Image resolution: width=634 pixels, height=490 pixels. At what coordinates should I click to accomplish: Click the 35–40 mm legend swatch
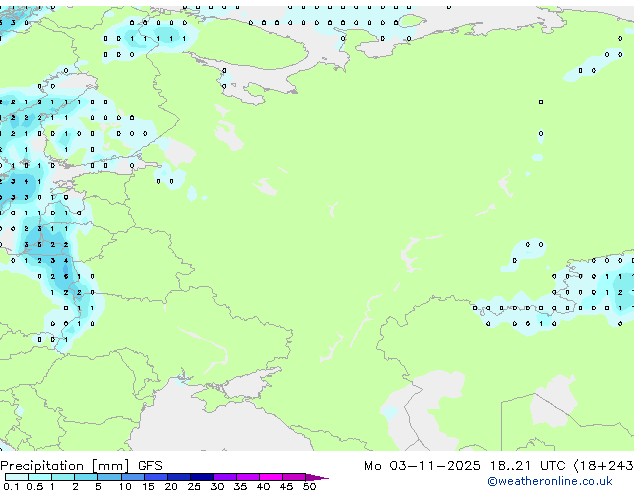[x=248, y=477]
